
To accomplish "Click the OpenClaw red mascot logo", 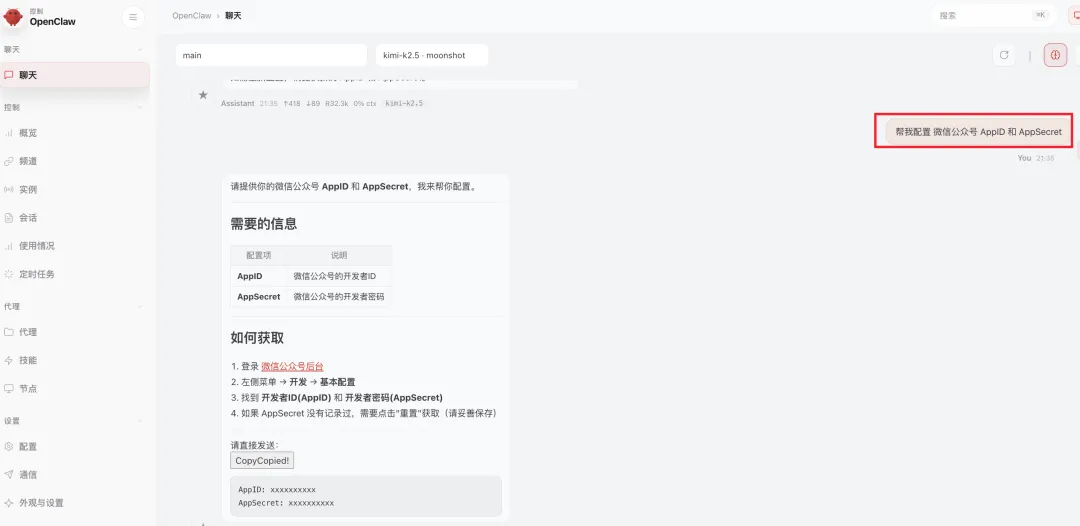I will 13,17.
